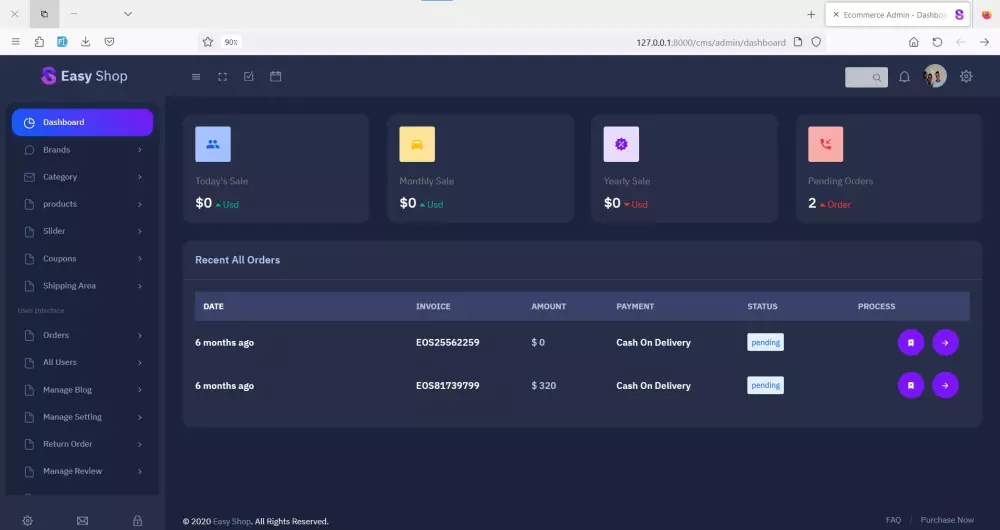Viewport: 1000px width, 530px height.
Task: Open the Brands menu item
Action: click(x=82, y=150)
